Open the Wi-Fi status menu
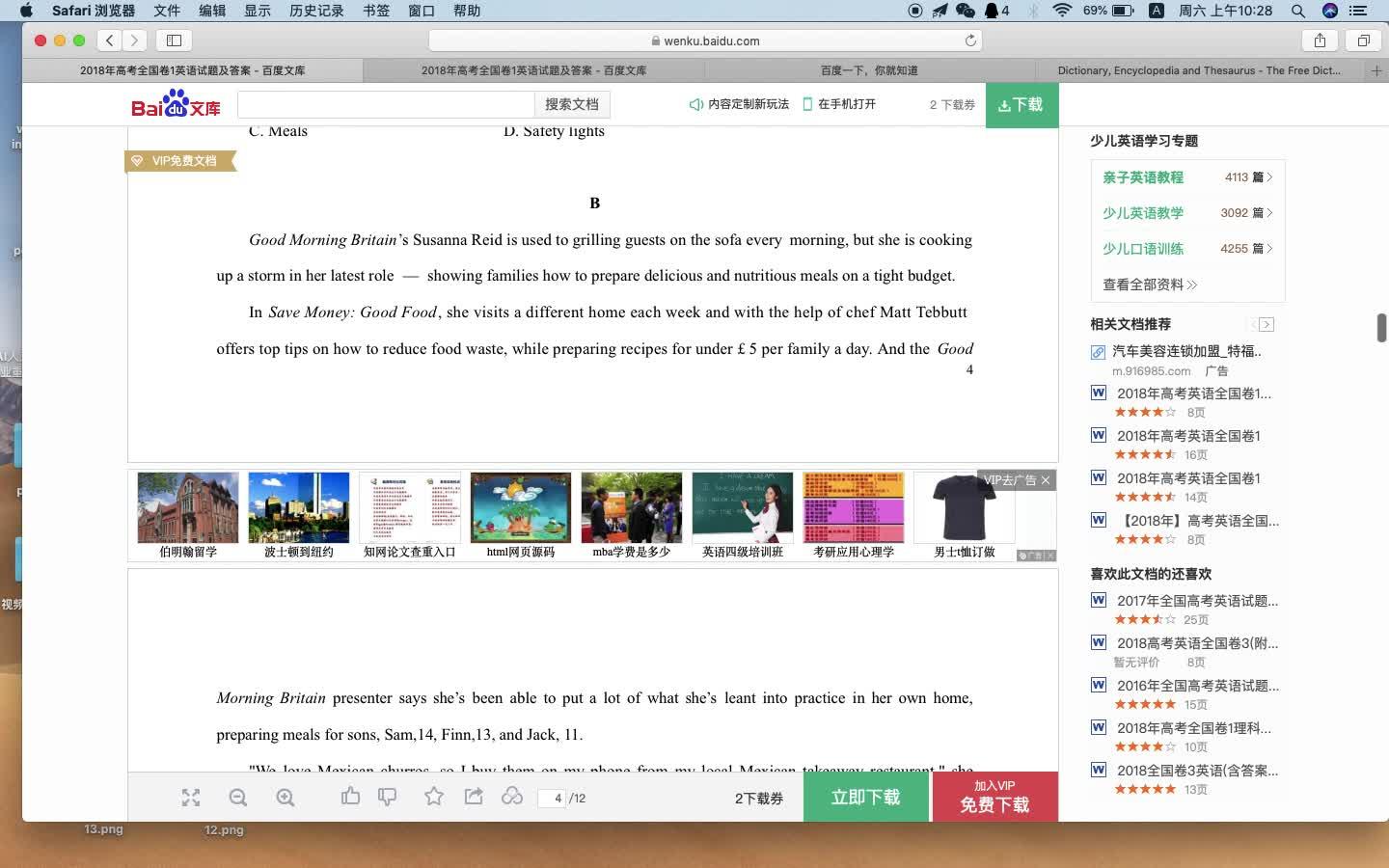 [x=1062, y=11]
